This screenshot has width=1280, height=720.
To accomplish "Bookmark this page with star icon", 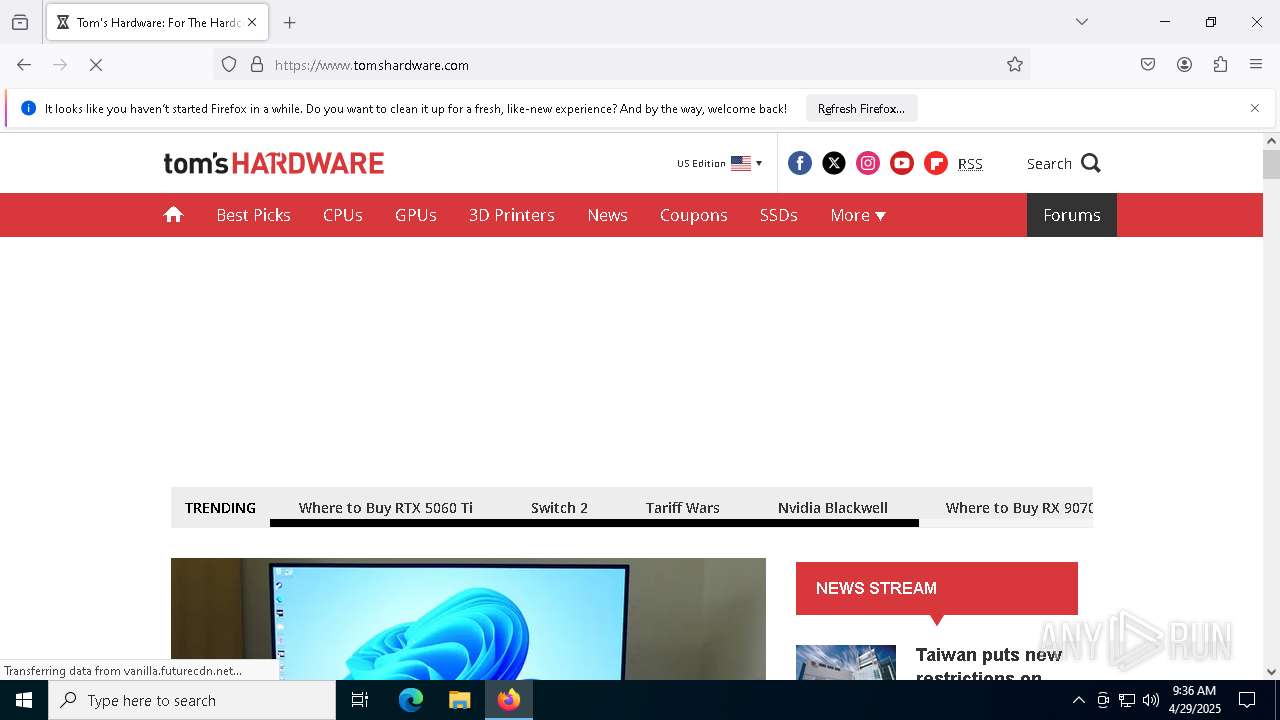I will (x=1015, y=65).
